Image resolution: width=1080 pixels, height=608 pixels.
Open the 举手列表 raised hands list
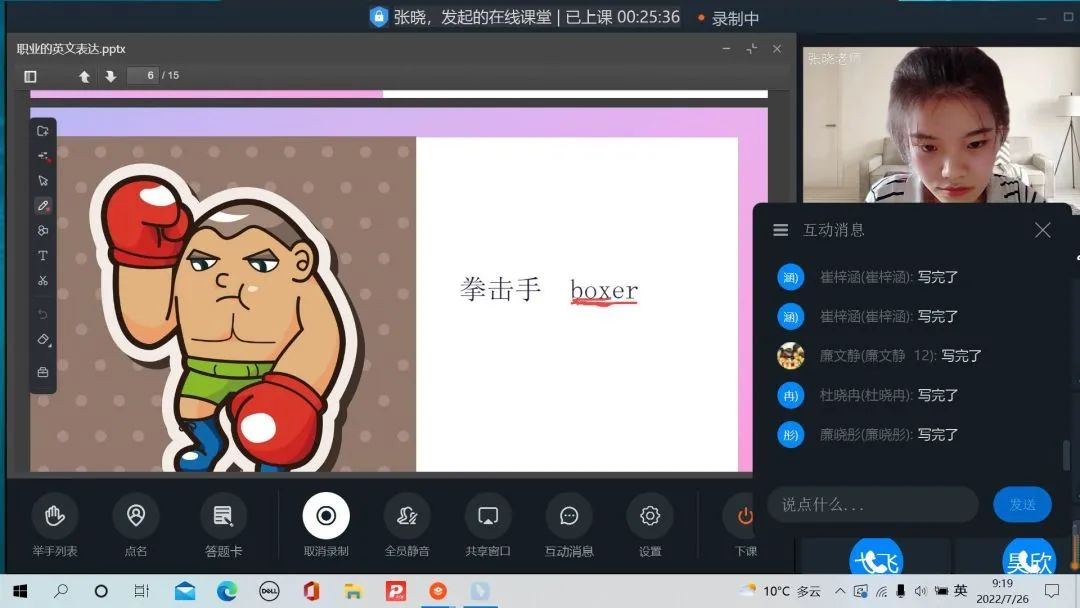coord(55,517)
